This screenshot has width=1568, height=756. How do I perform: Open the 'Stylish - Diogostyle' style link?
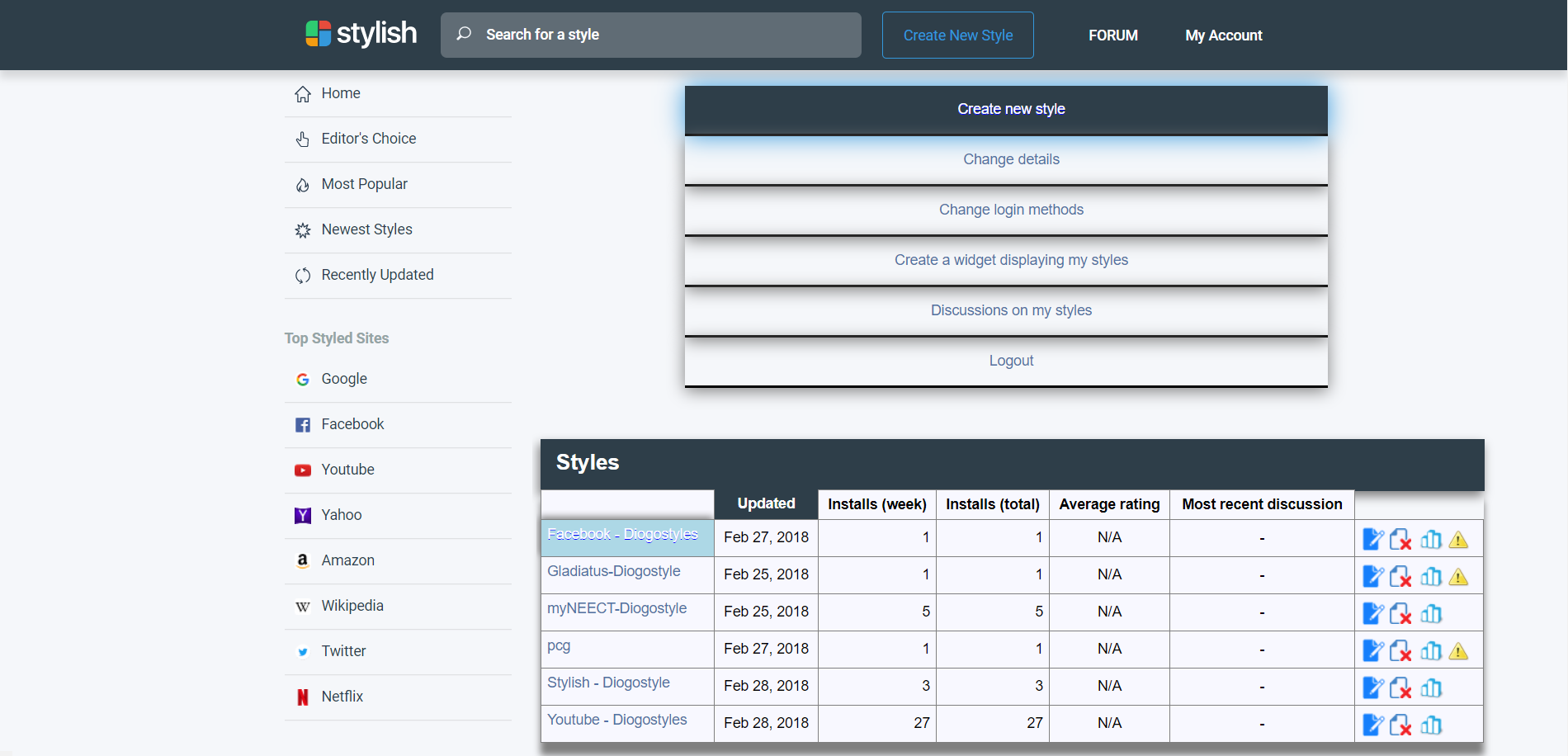coord(608,683)
